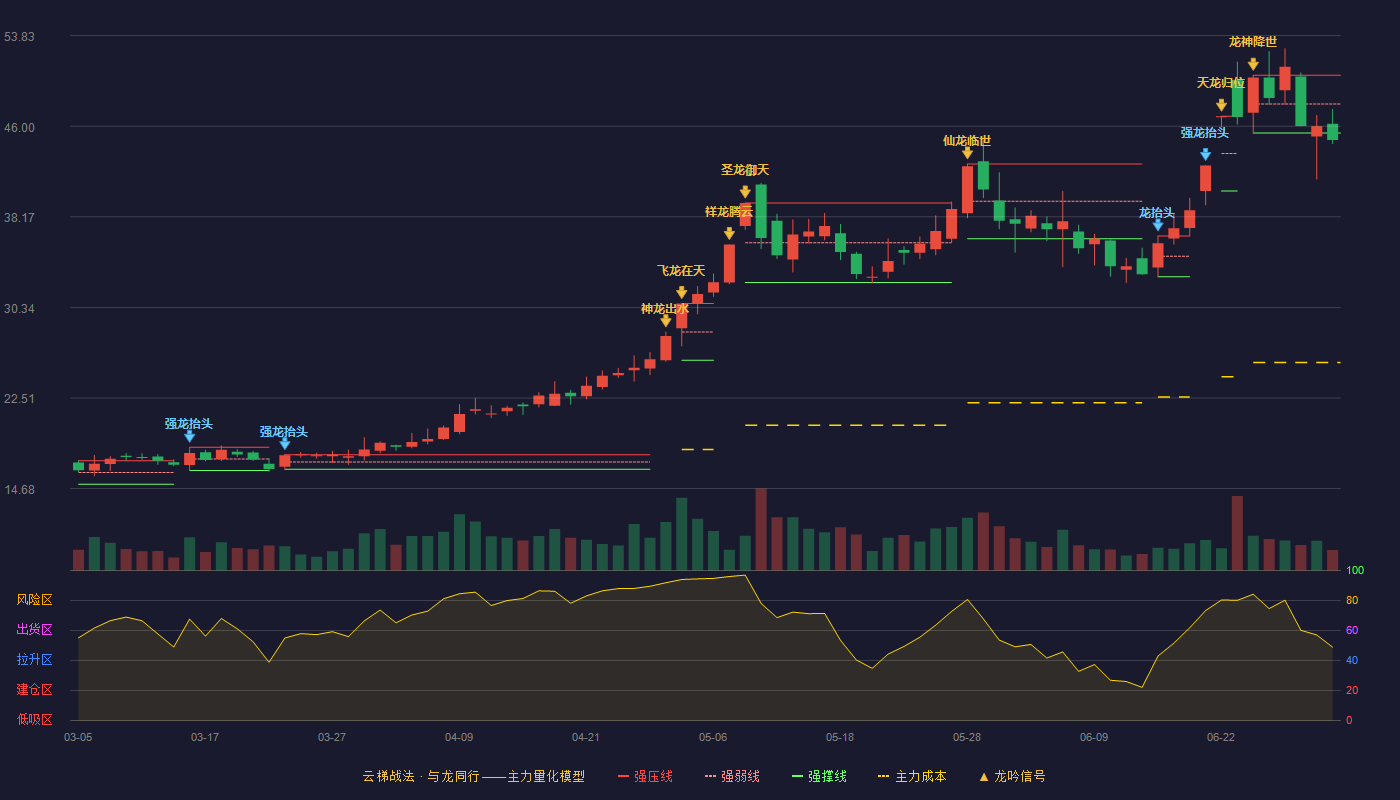Click the 05-06 date label
This screenshot has width=1400, height=800.
(713, 737)
